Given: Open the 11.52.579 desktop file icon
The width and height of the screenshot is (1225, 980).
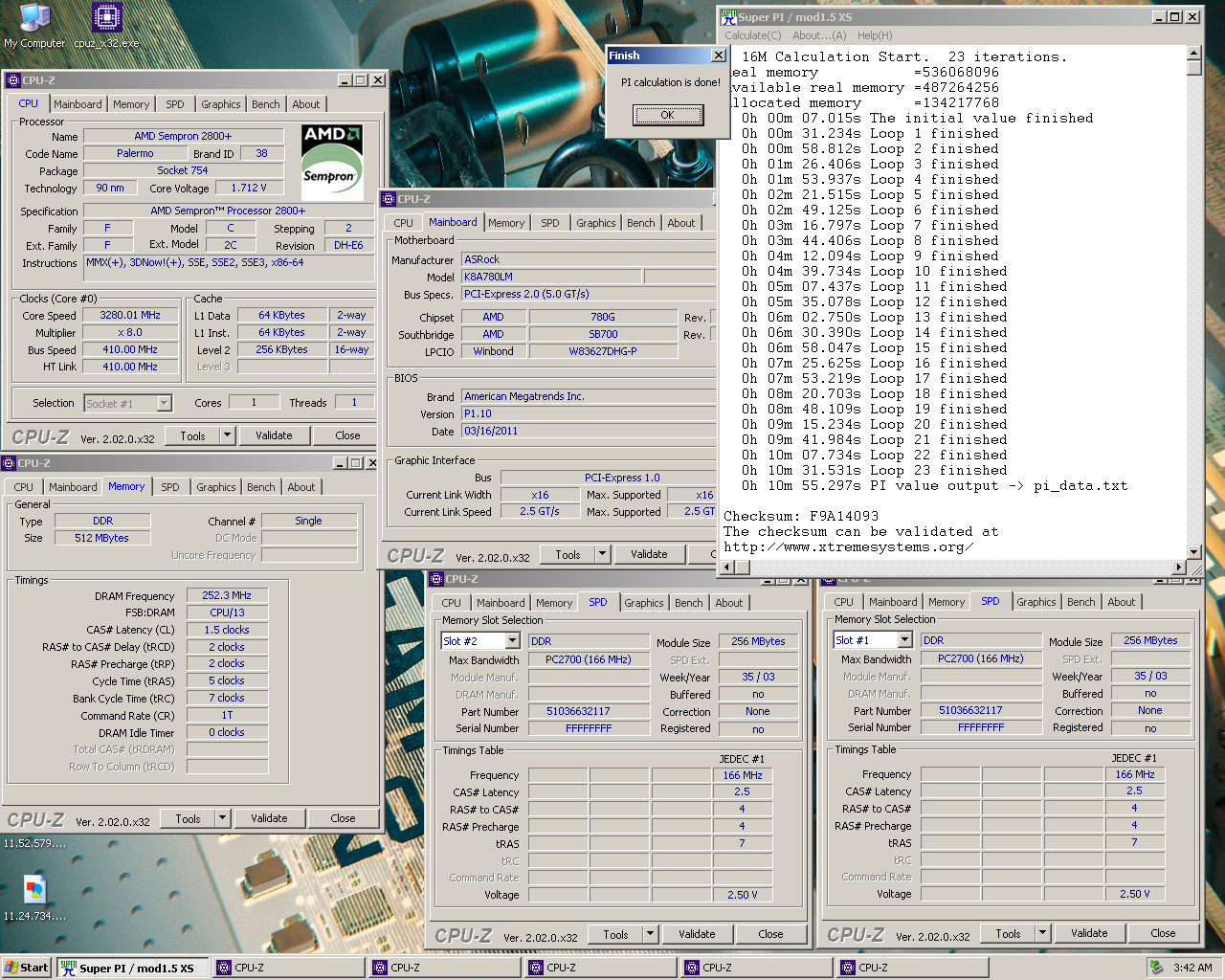Looking at the screenshot, I should [34, 843].
